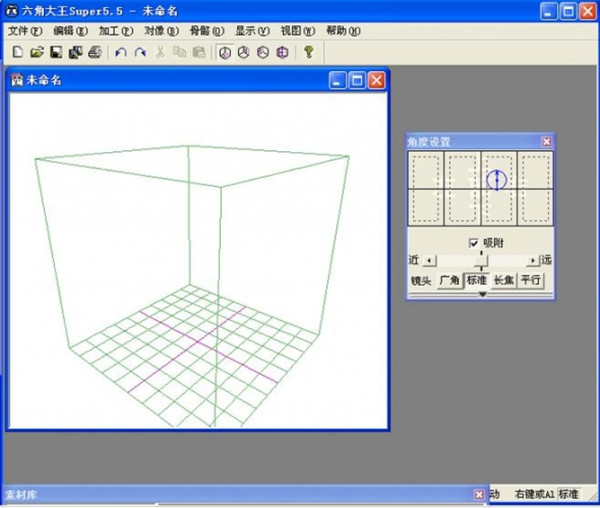Click the Print icon in toolbar
The height and width of the screenshot is (508, 600).
pos(94,52)
